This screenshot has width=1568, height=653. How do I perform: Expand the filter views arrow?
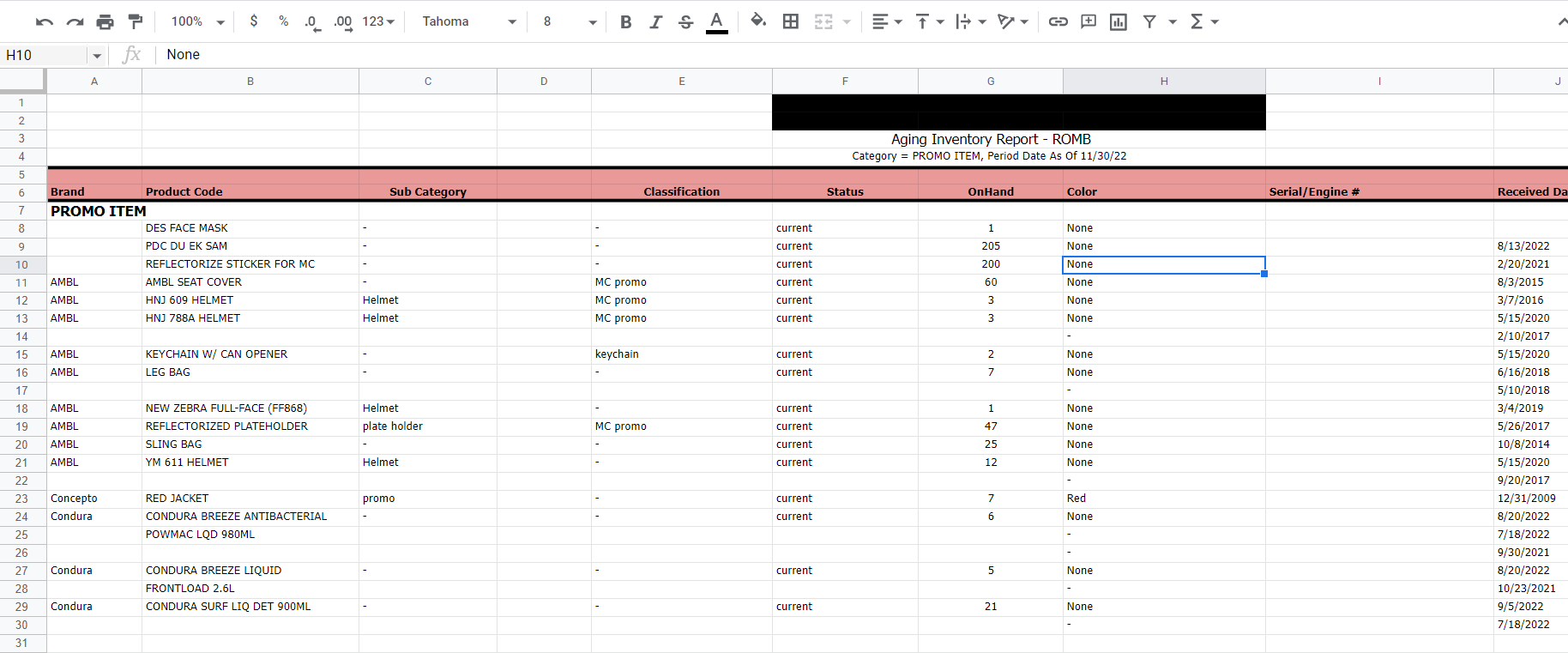click(1173, 21)
